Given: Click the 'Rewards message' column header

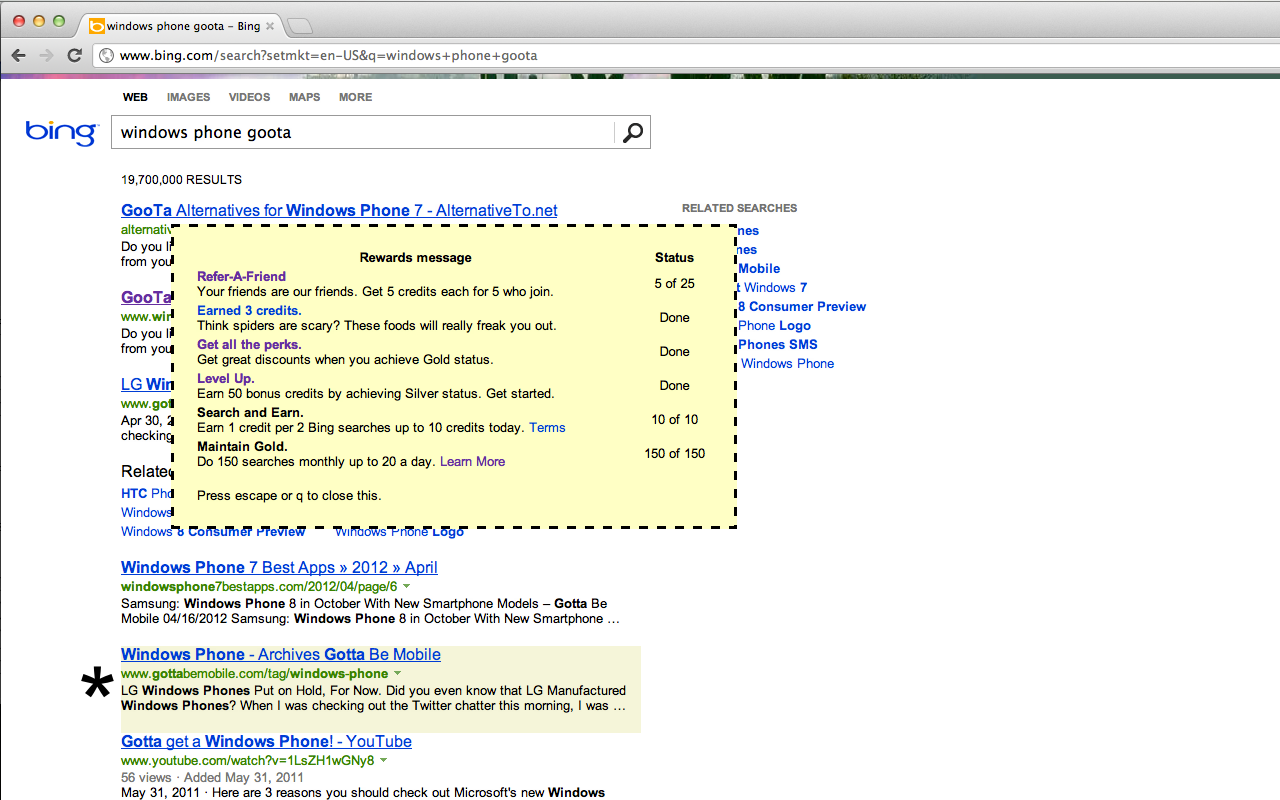Looking at the screenshot, I should click(415, 257).
